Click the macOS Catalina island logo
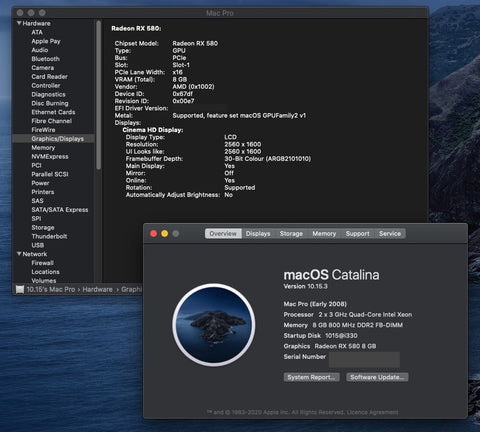 [x=214, y=325]
